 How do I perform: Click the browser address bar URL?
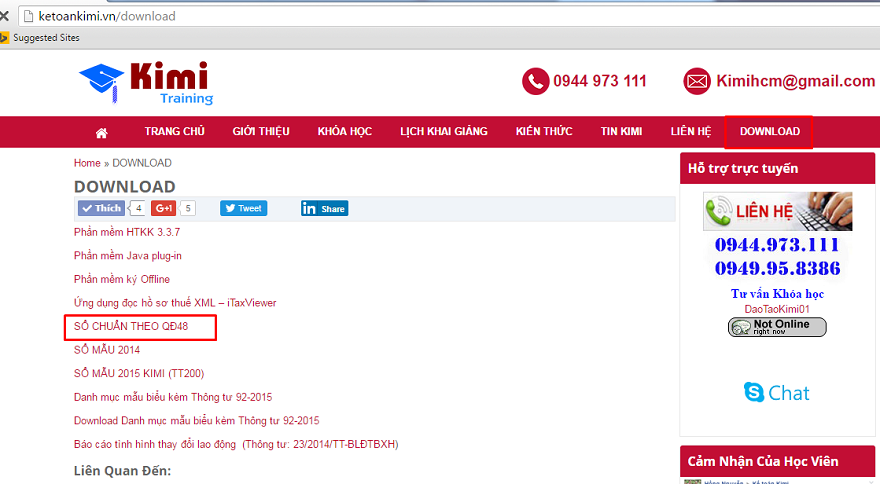pos(120,16)
